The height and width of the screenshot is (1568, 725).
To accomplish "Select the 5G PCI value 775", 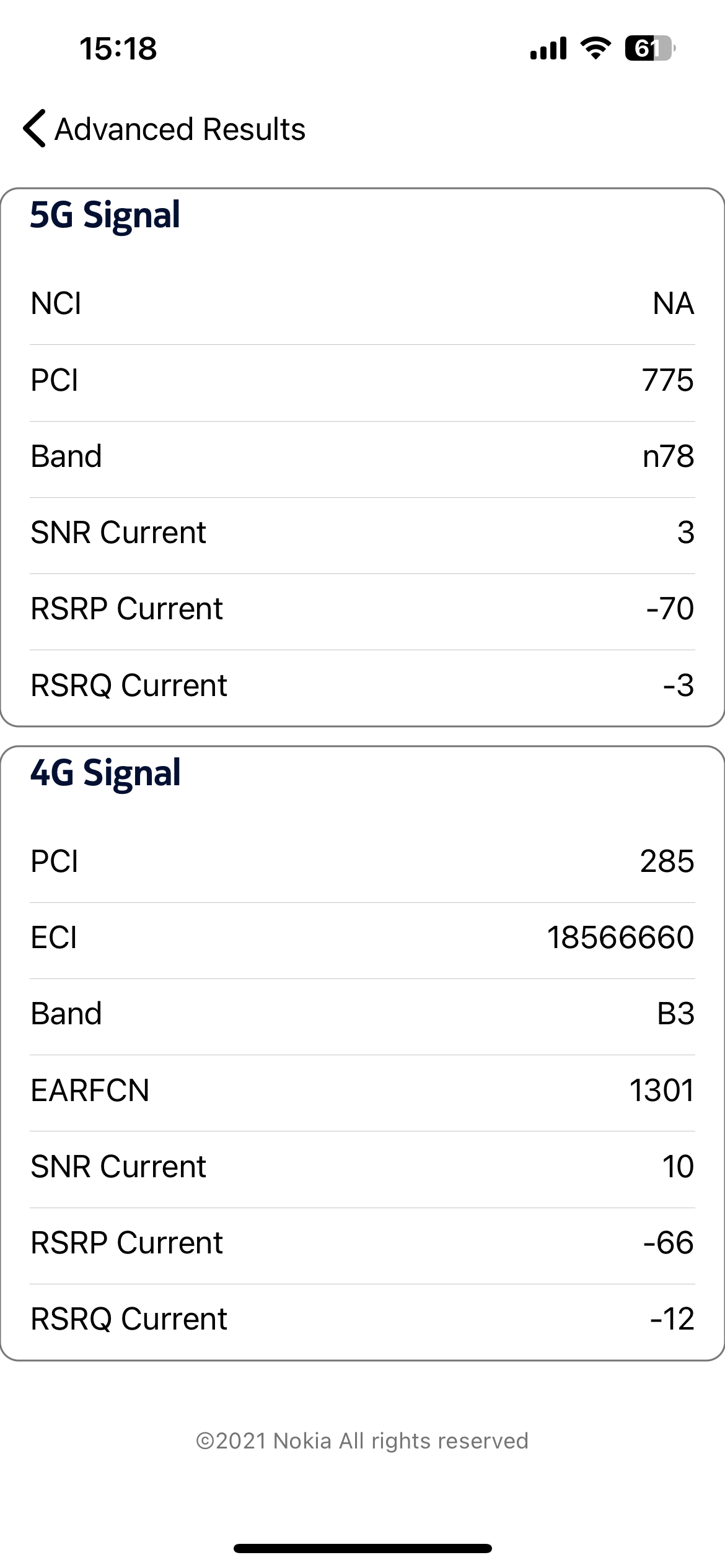I will (x=667, y=380).
